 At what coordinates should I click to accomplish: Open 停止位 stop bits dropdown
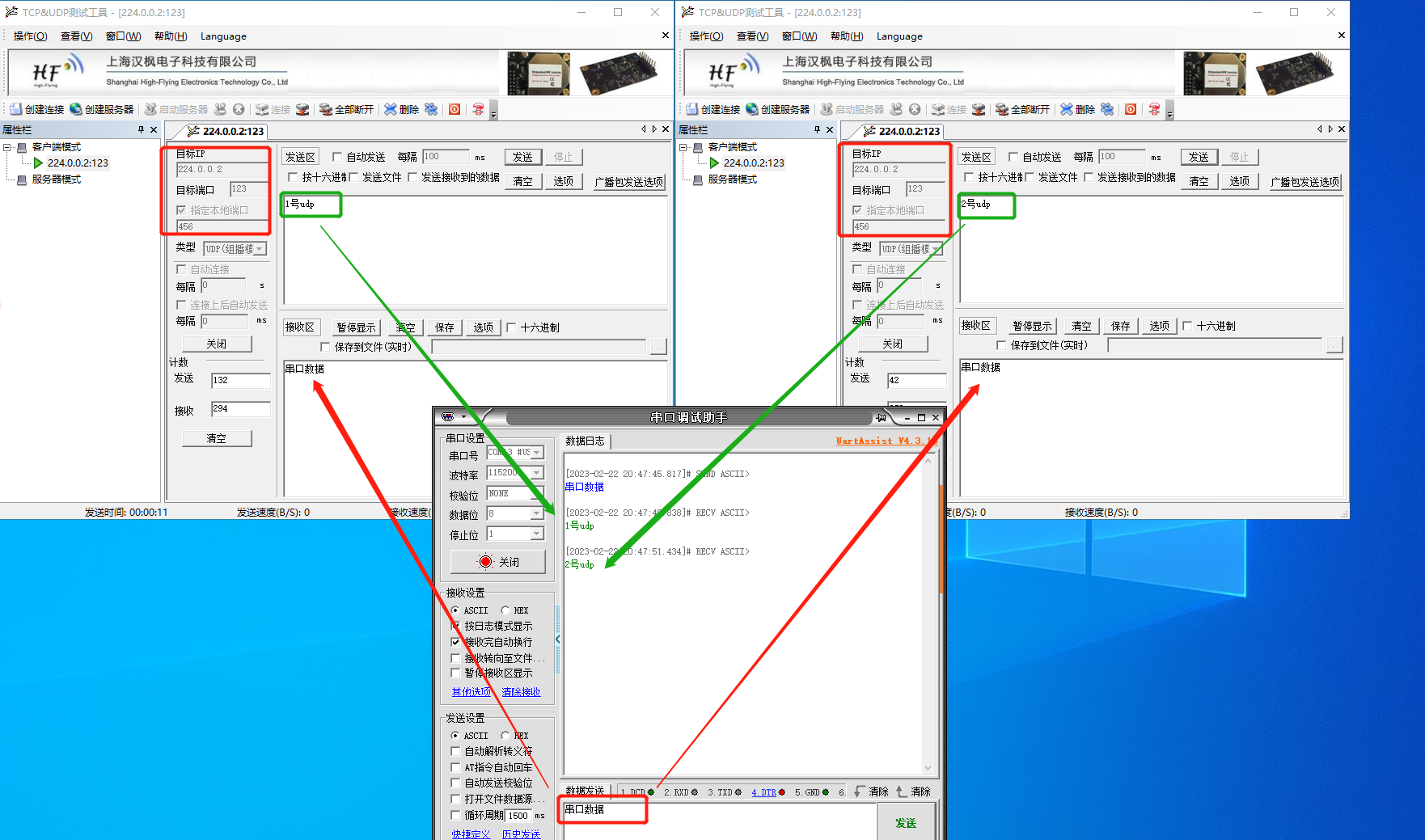pos(537,534)
